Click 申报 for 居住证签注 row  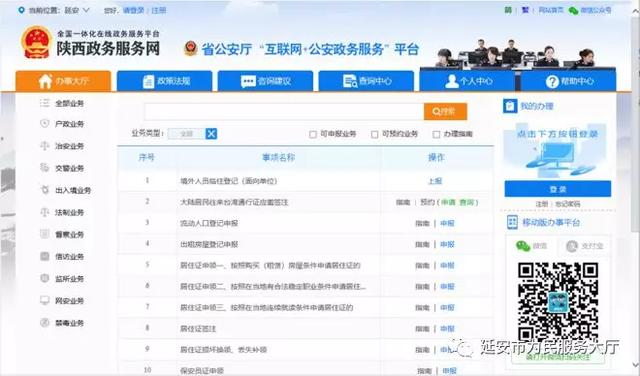[x=447, y=329]
